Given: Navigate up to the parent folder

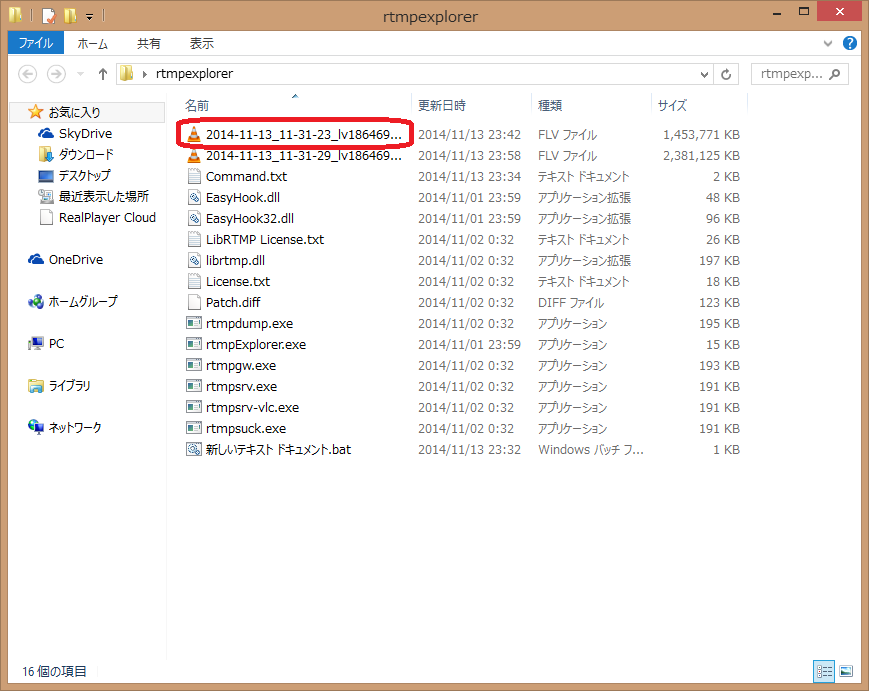Looking at the screenshot, I should 103,73.
